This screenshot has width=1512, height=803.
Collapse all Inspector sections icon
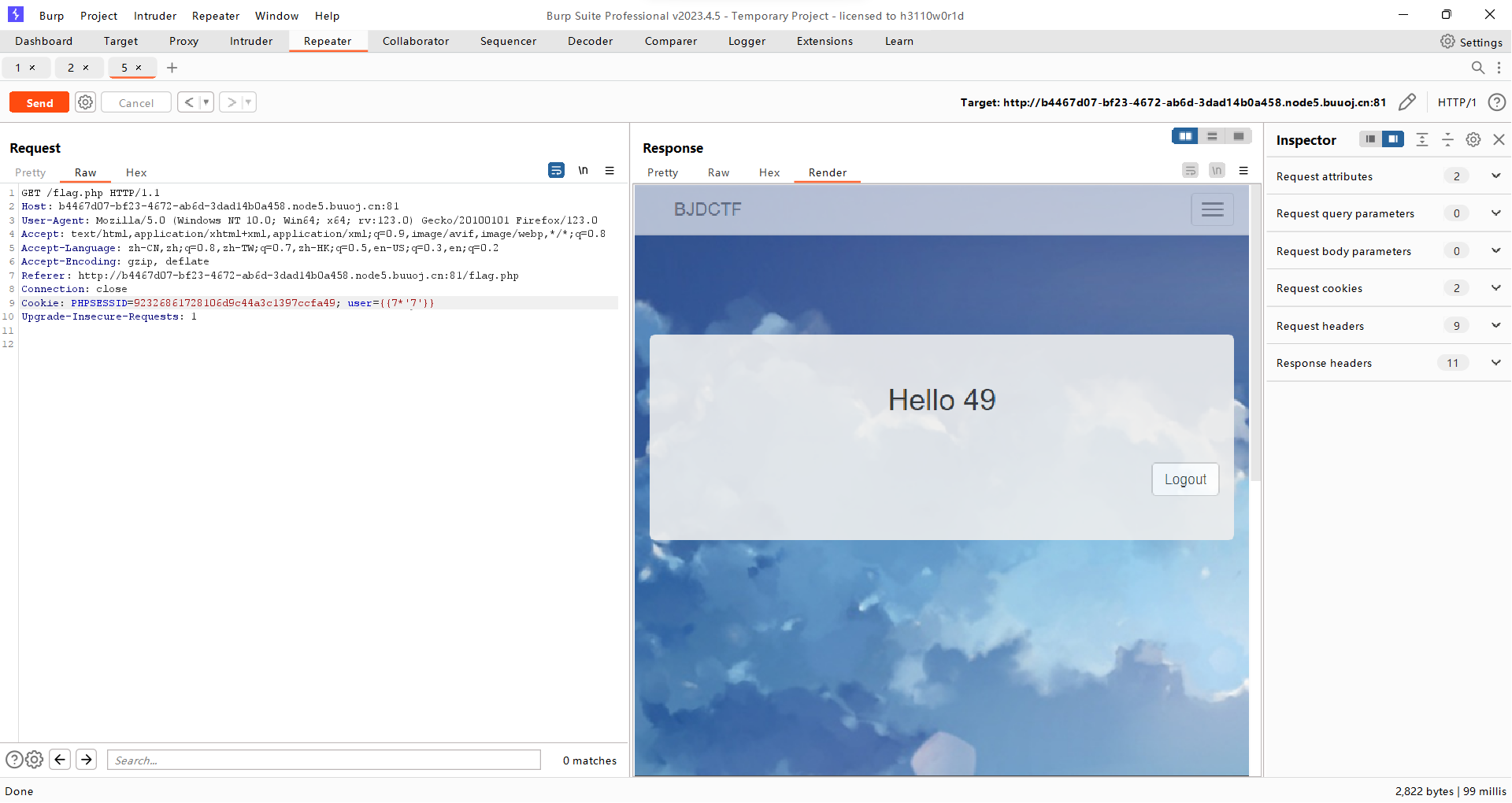tap(1447, 139)
